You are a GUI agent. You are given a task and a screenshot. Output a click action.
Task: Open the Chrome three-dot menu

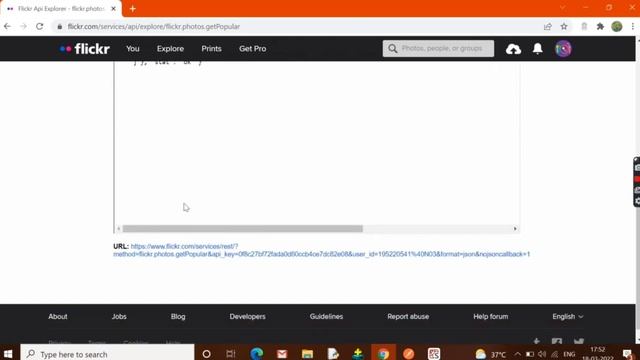click(x=633, y=27)
